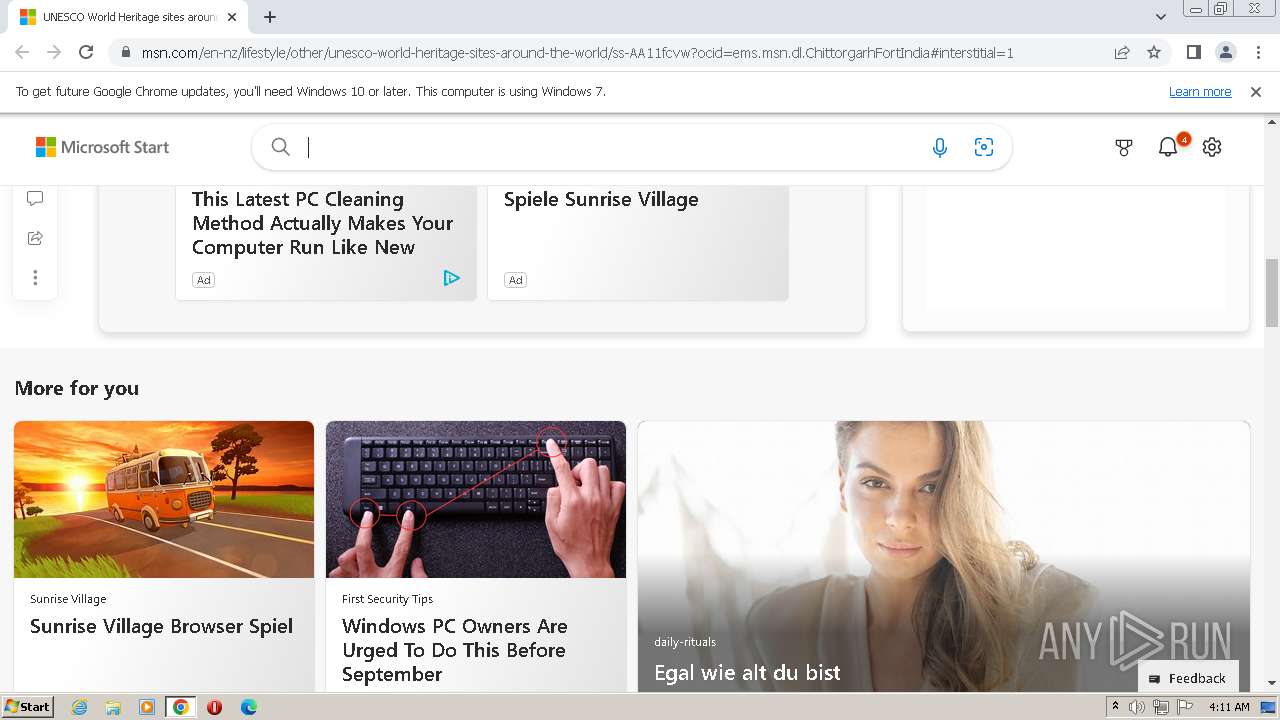Viewport: 1280px width, 720px height.
Task: Click the volume speaker tray icon
Action: [x=1137, y=707]
